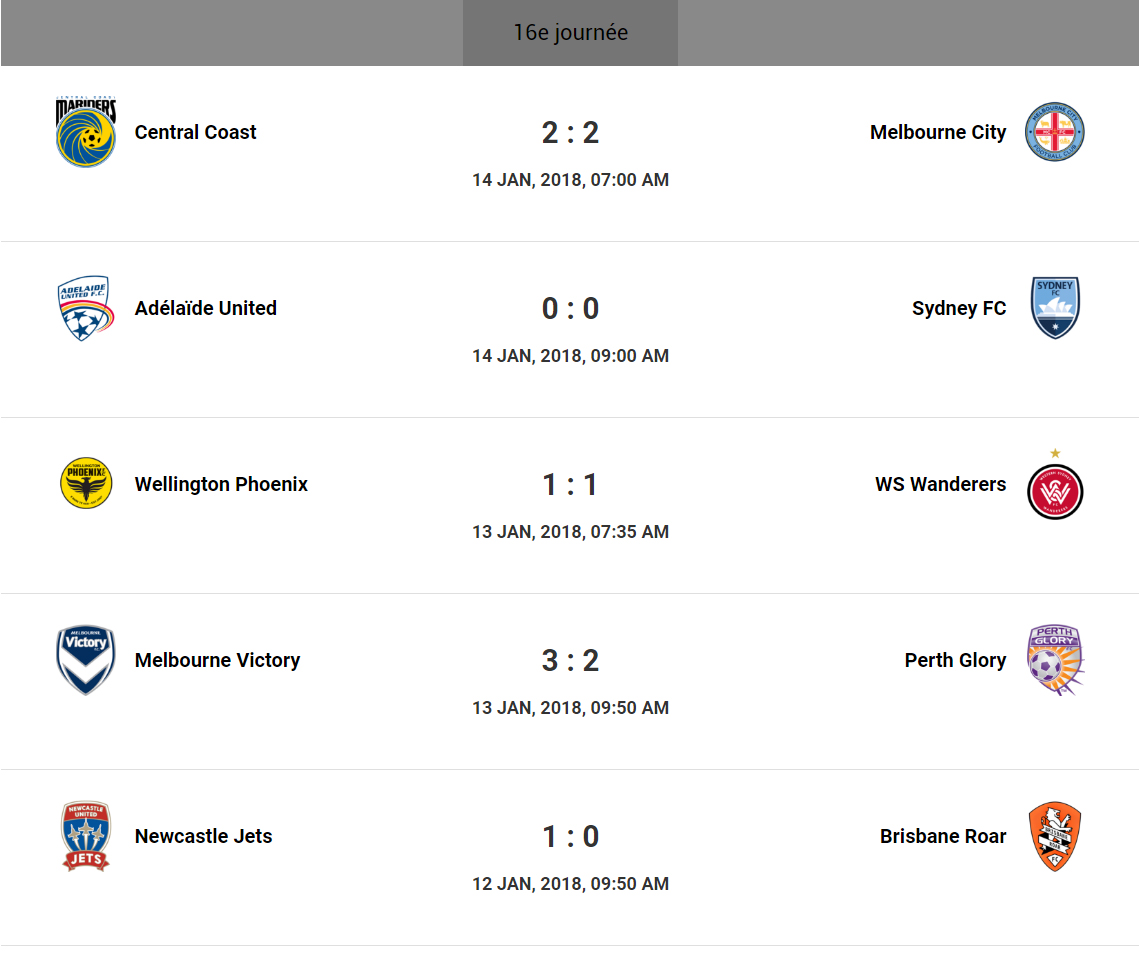Open the Wellington Phoenix team name

[221, 484]
